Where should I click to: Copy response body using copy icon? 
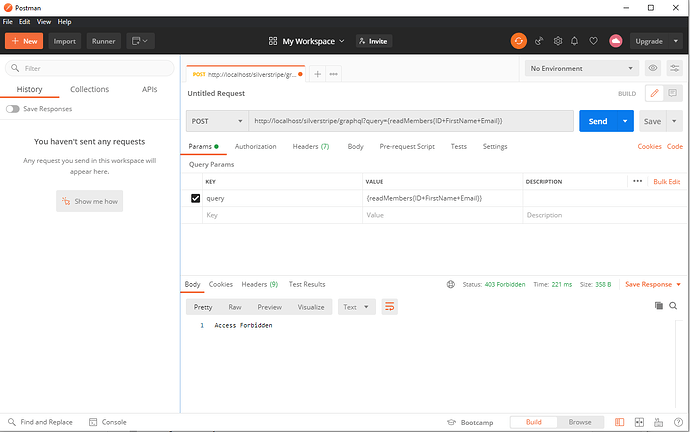click(658, 306)
